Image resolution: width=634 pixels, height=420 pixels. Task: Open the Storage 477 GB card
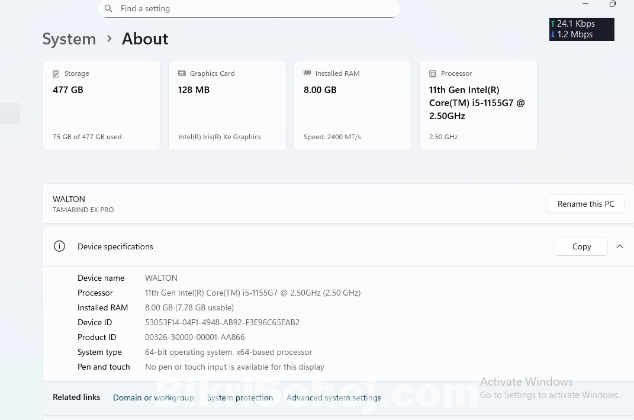click(x=101, y=106)
